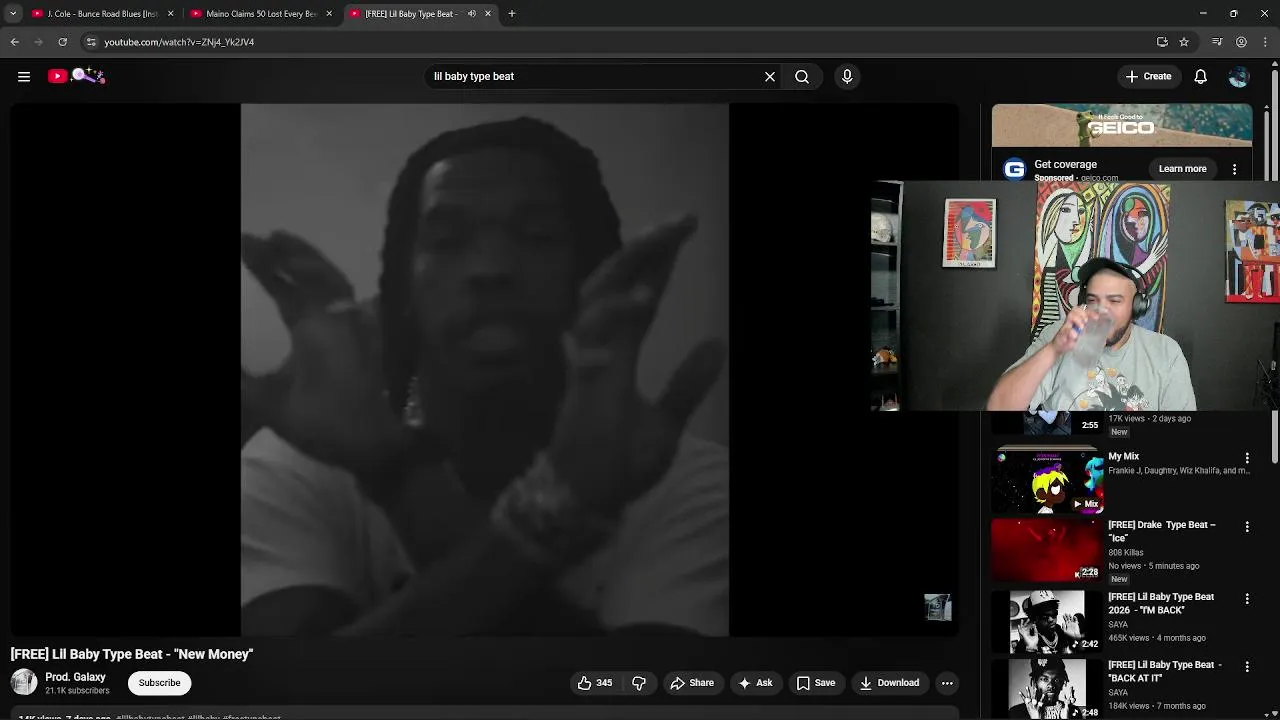Open "BACK AT IT" beat thumbnail
The height and width of the screenshot is (720, 1280).
click(1047, 689)
